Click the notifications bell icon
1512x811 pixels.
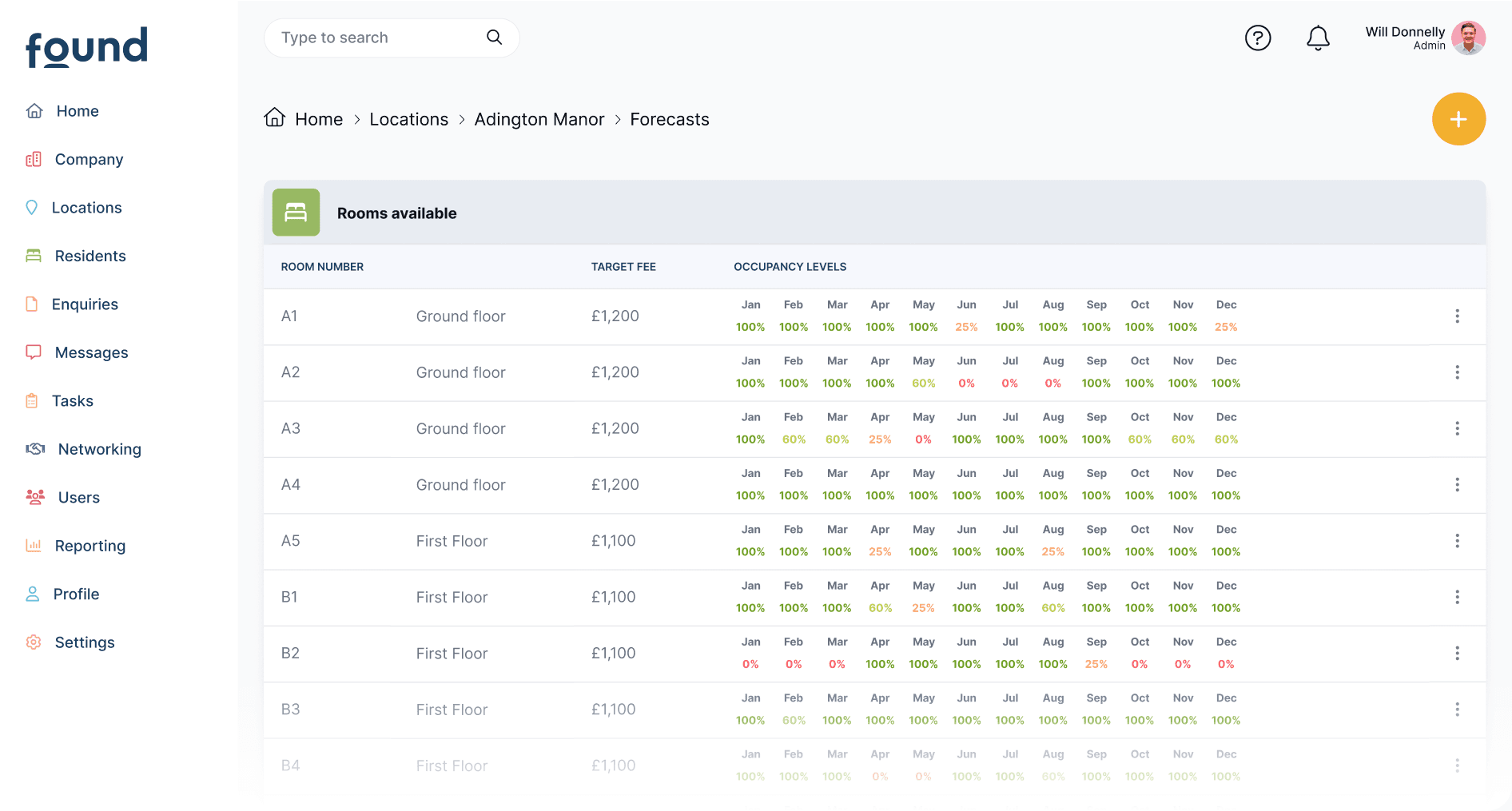(1318, 38)
